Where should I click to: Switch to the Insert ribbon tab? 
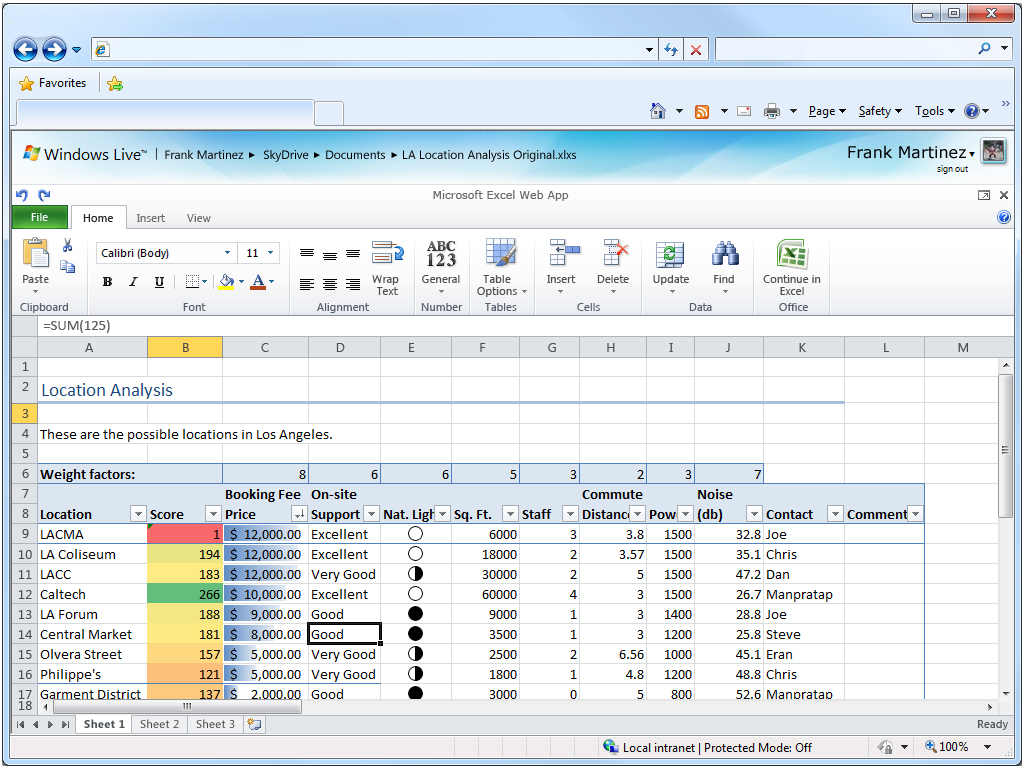click(150, 218)
